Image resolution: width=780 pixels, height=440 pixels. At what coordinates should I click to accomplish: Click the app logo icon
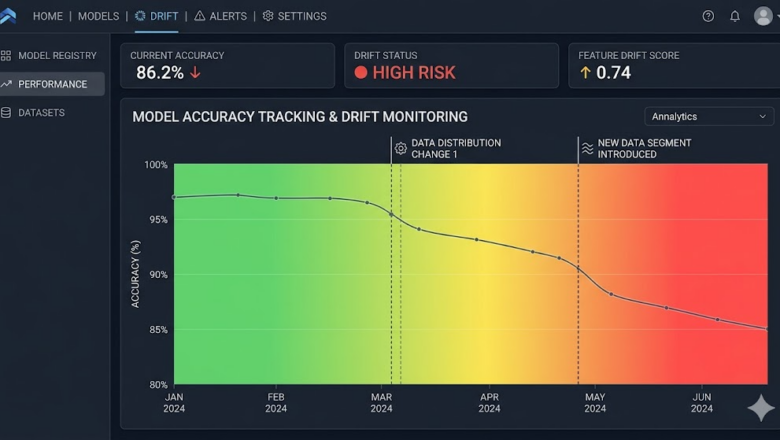7,16
